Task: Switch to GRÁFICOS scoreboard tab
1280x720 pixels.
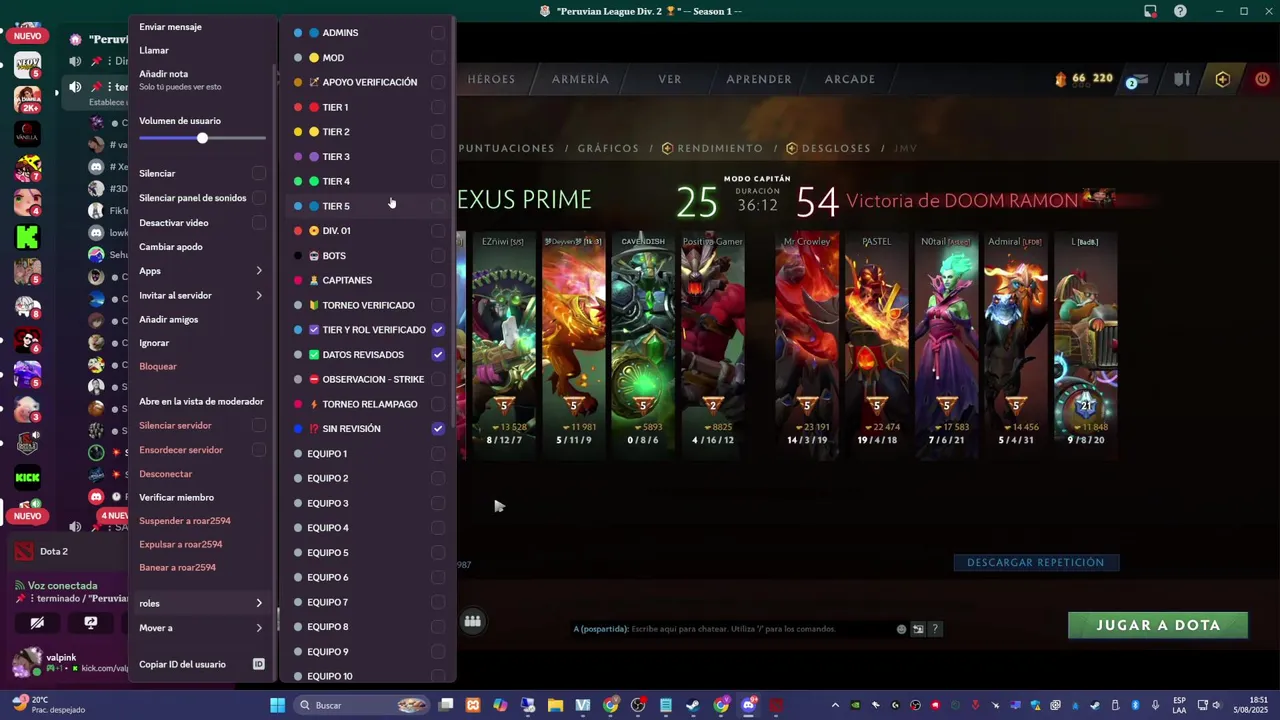Action: click(608, 148)
